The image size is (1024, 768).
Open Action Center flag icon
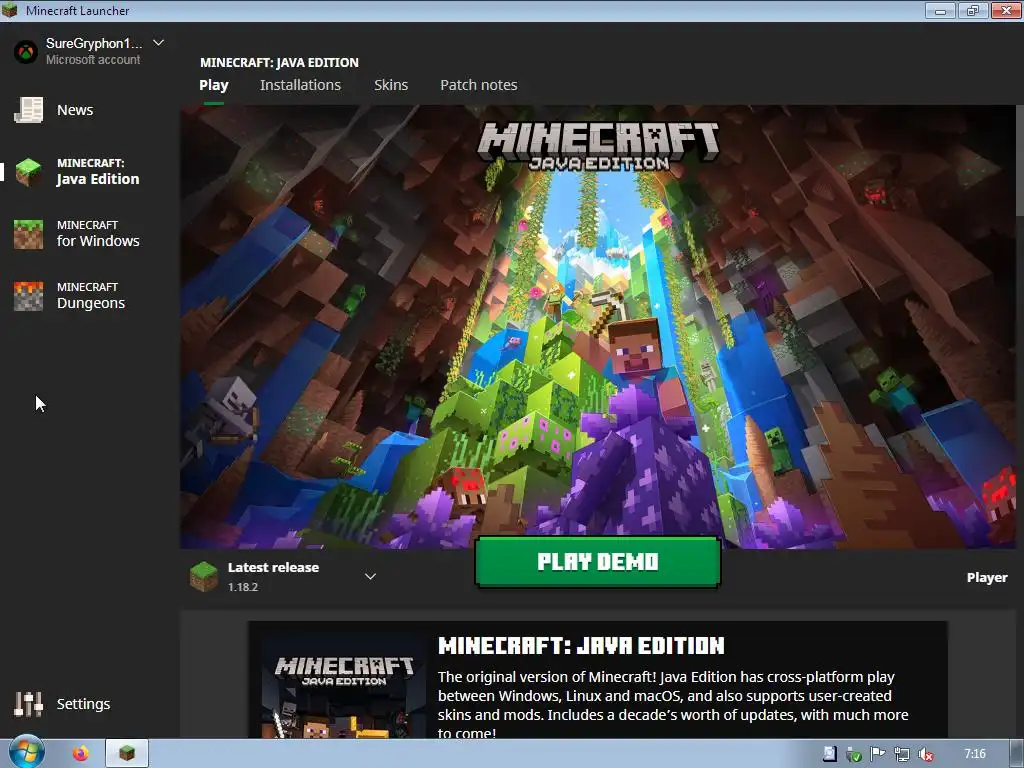pos(877,754)
